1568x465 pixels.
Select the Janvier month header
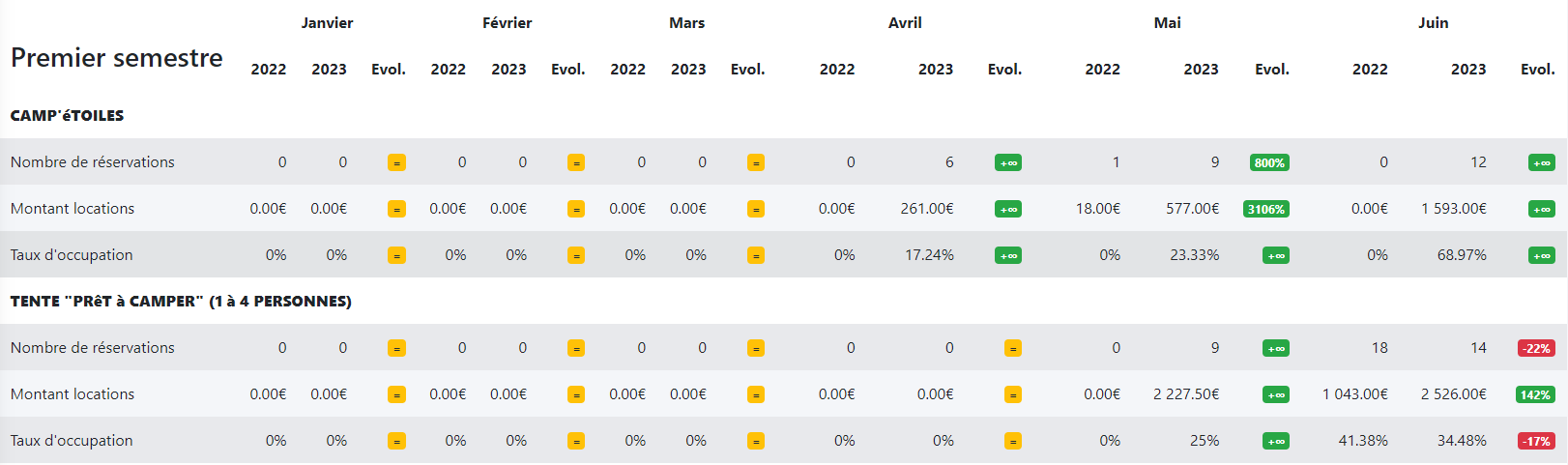327,23
